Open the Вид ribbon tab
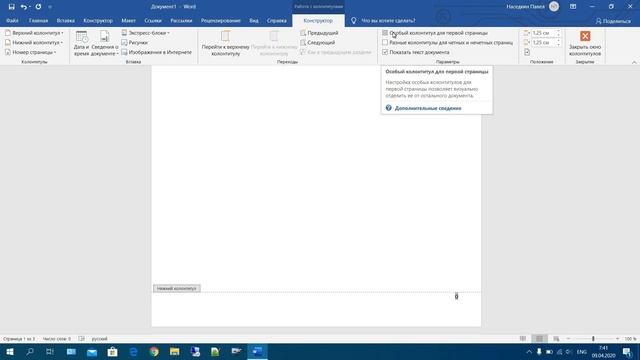Image resolution: width=640 pixels, height=360 pixels. click(254, 20)
